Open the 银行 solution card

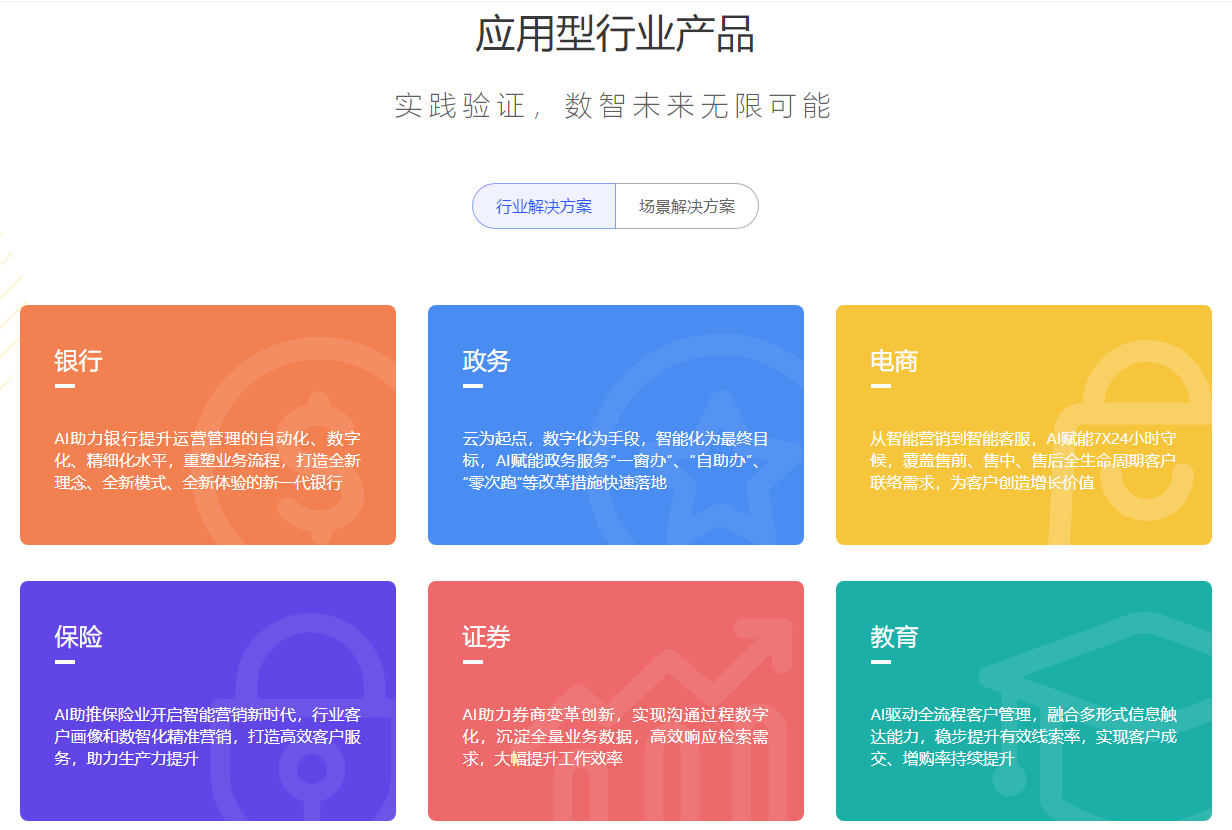pos(207,425)
